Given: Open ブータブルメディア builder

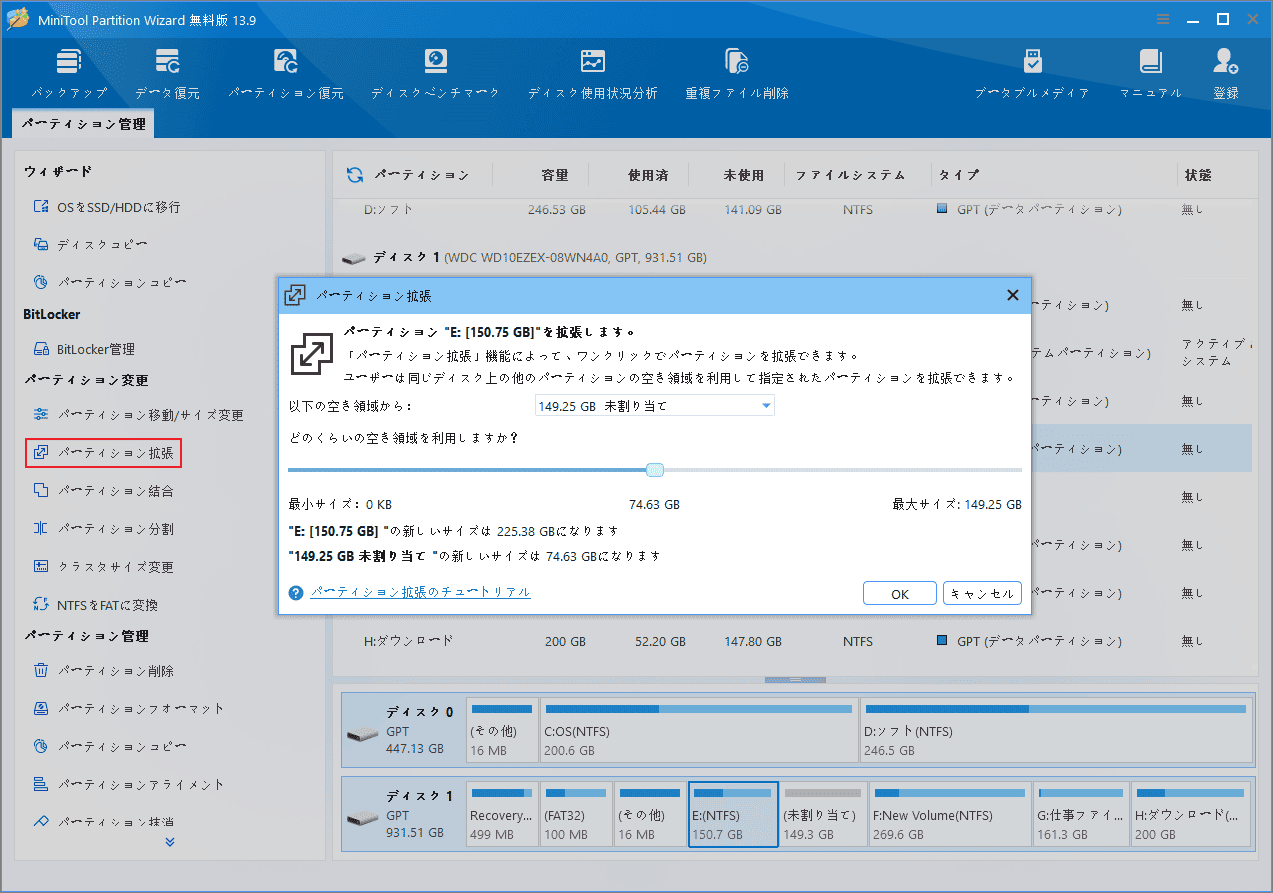Looking at the screenshot, I should click(x=1032, y=73).
